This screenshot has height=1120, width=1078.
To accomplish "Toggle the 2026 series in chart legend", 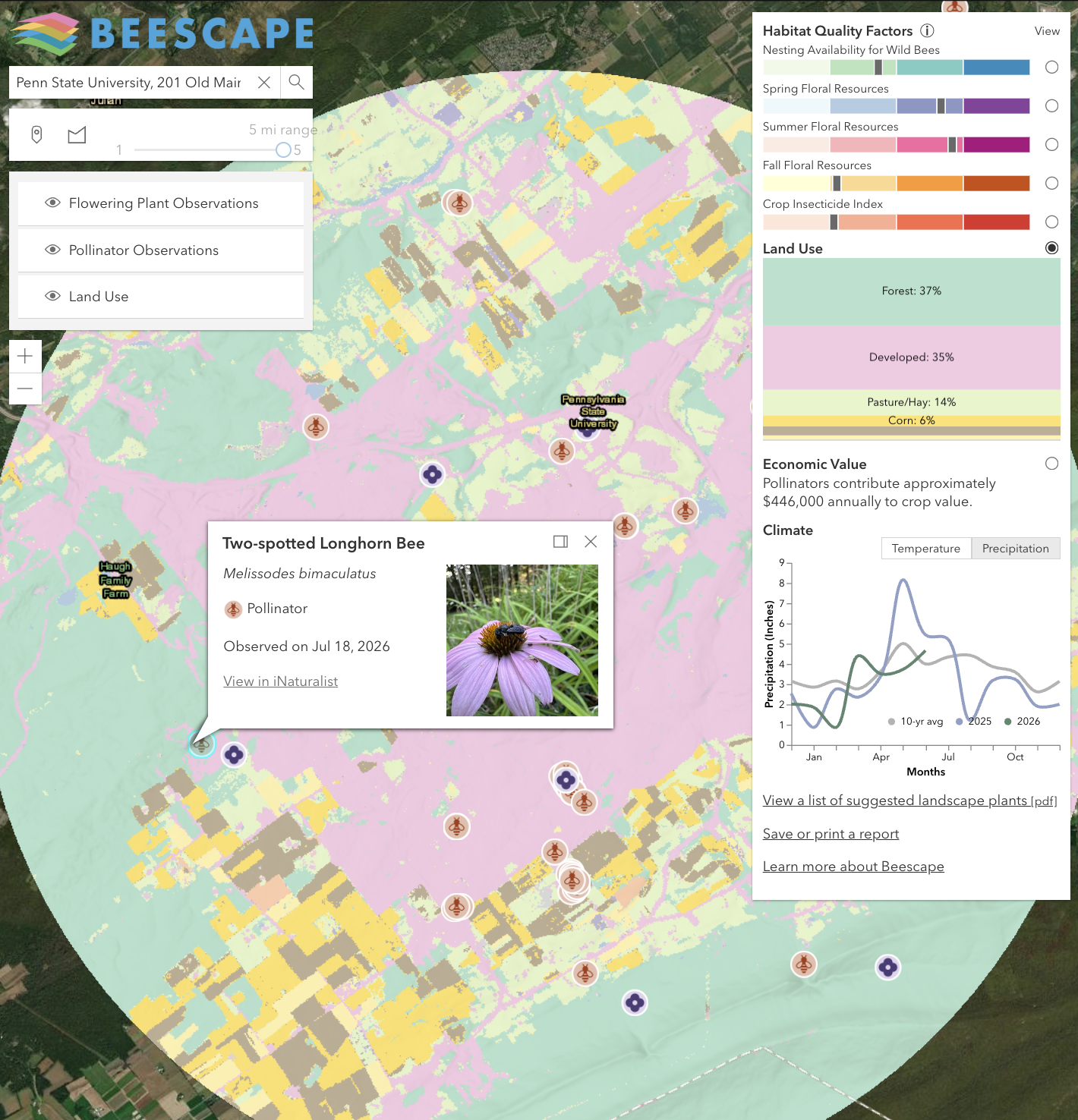I will pos(1023,722).
